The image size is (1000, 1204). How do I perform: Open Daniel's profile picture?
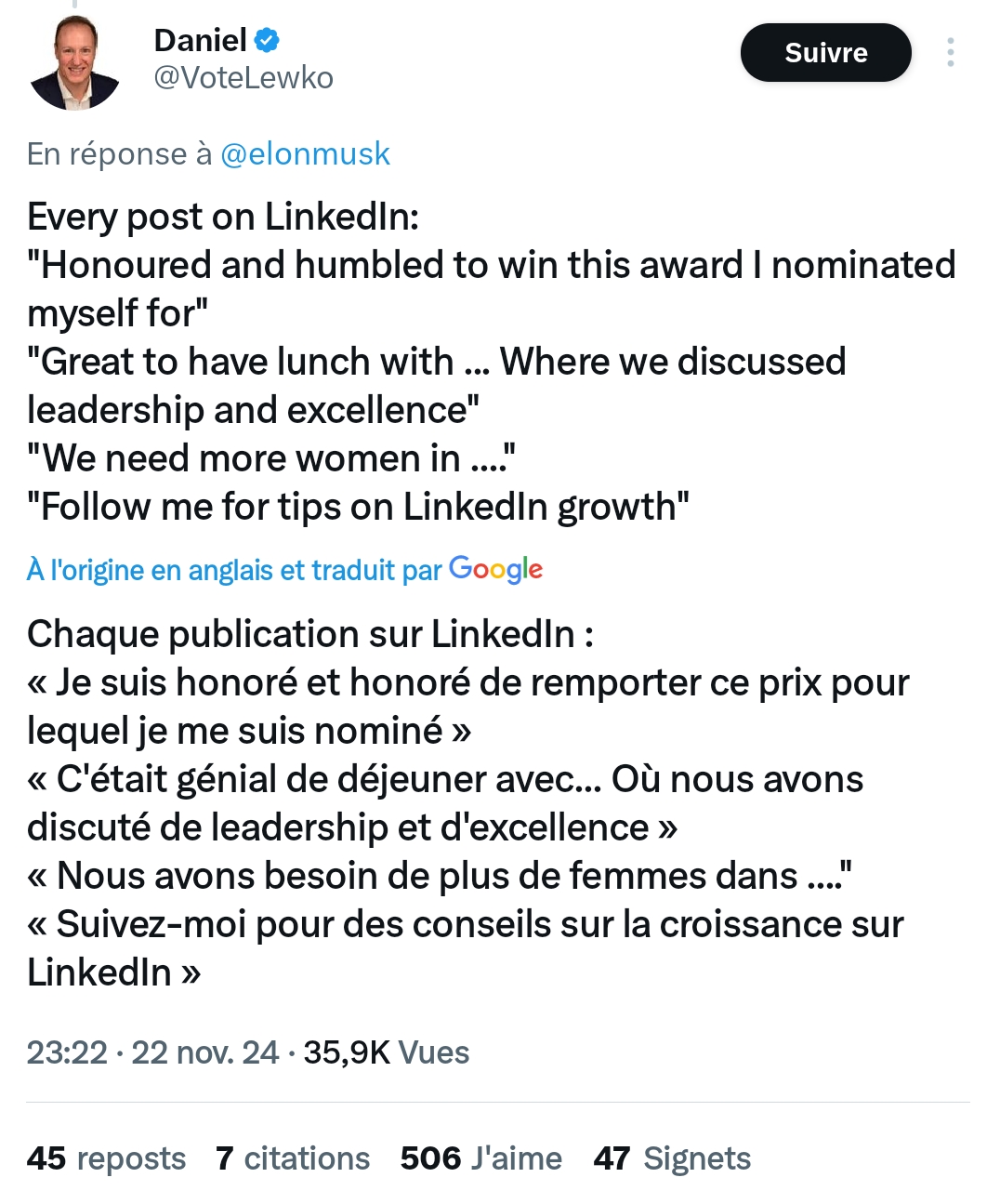[75, 63]
